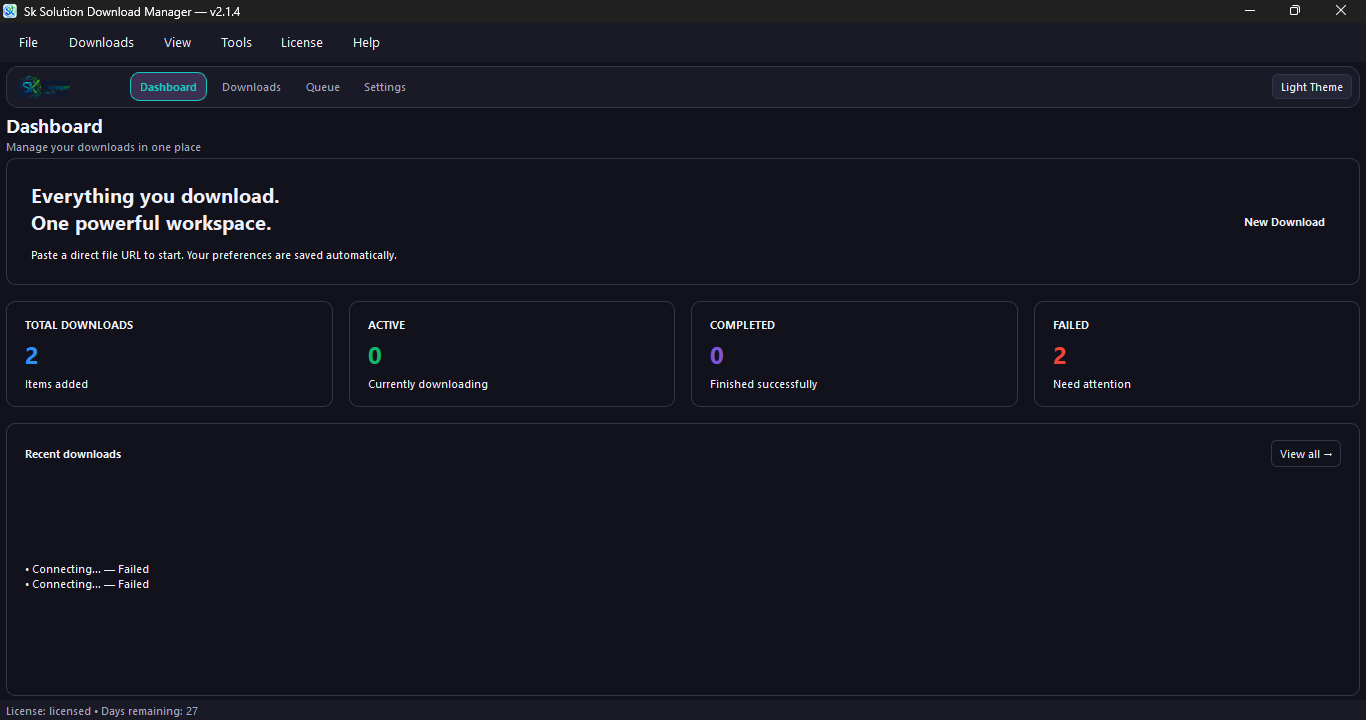This screenshot has width=1366, height=720.
Task: Switch to the Queue tab
Action: [x=323, y=87]
